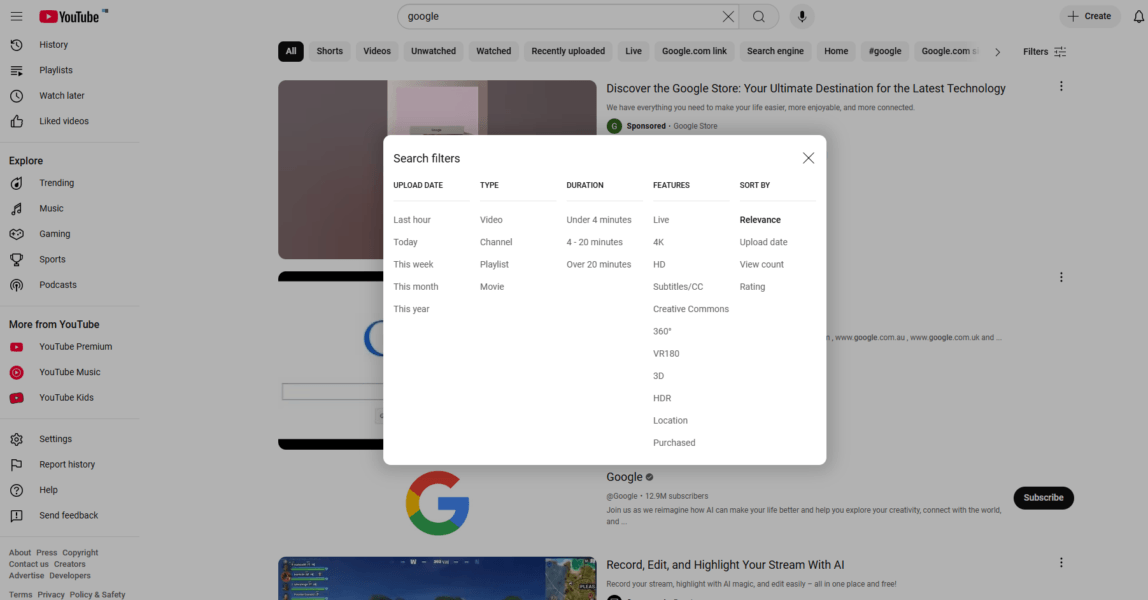This screenshot has height=600, width=1148.
Task: Open the Filters panel button
Action: 1044,51
